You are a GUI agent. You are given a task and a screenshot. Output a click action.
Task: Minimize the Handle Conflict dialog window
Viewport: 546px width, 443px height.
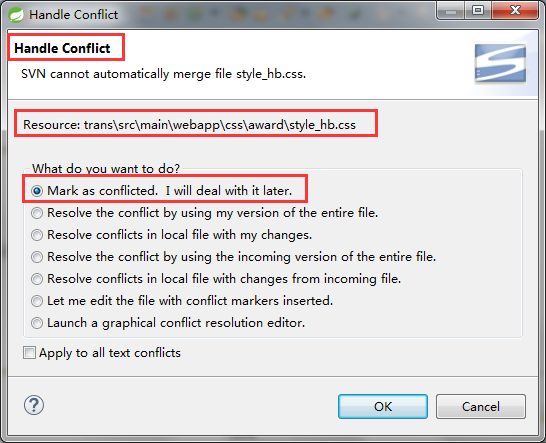(x=450, y=10)
